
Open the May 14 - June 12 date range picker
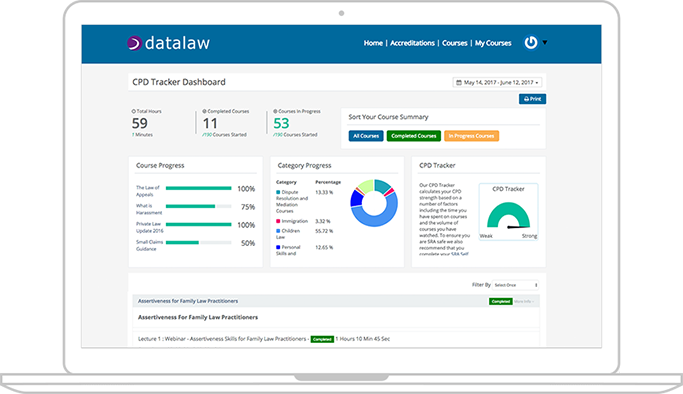pyautogui.click(x=497, y=82)
